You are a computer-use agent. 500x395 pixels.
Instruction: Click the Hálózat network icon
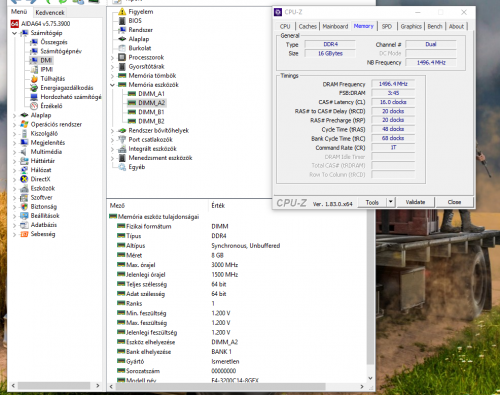pos(24,170)
